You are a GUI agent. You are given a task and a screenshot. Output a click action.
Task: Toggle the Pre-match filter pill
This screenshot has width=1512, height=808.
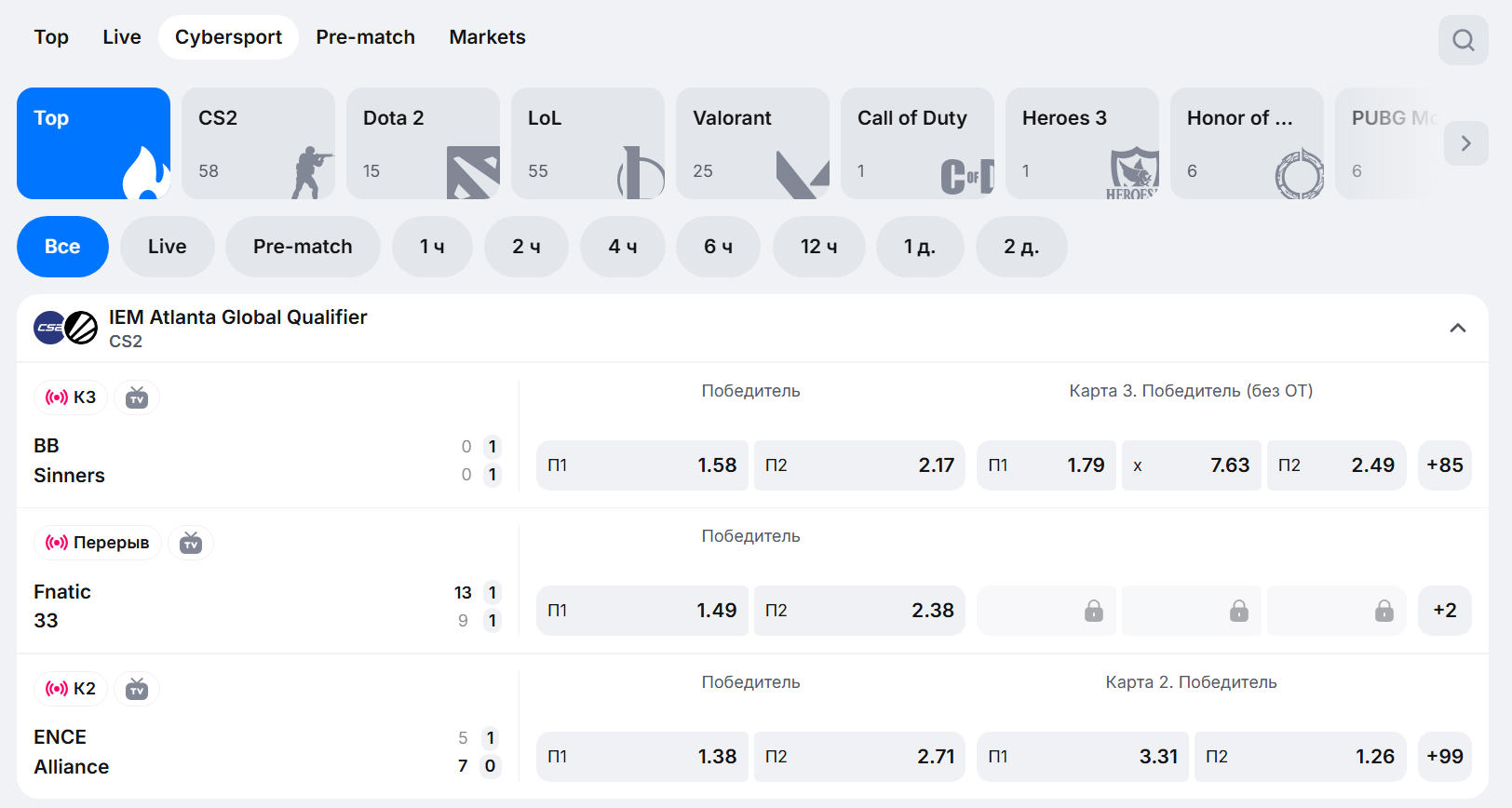pos(303,247)
